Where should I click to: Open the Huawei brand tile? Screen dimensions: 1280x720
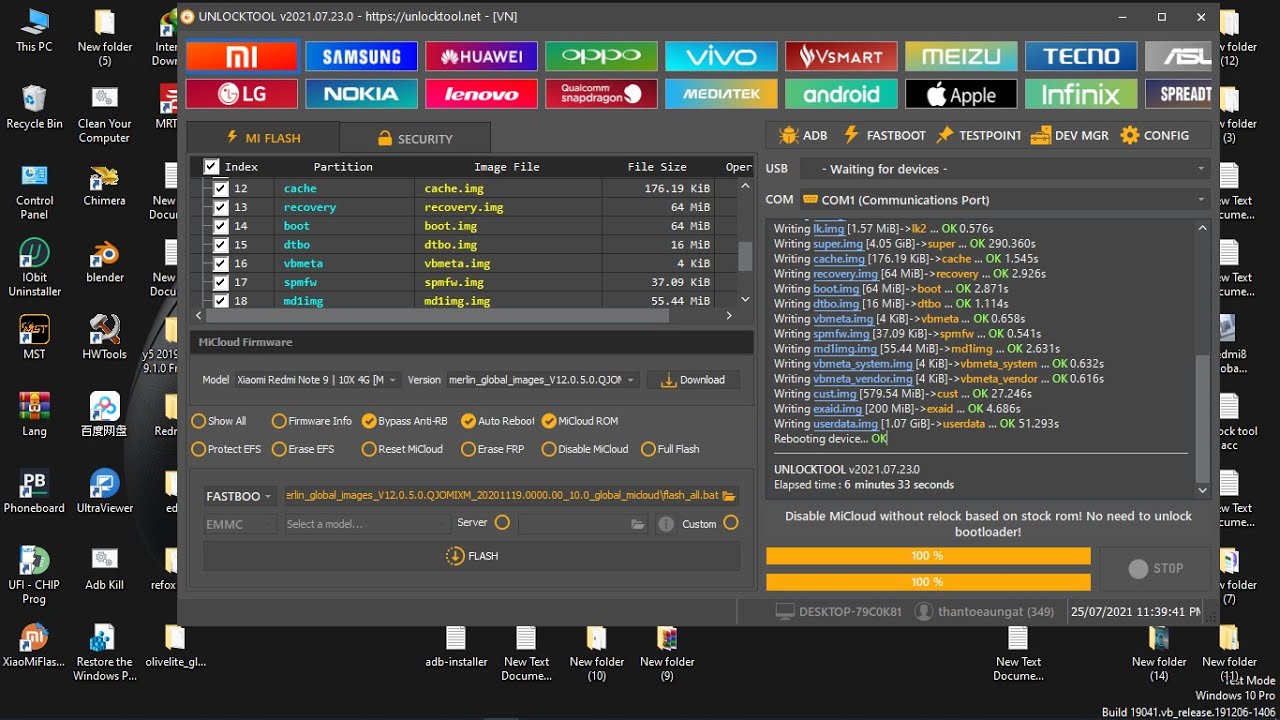click(481, 56)
